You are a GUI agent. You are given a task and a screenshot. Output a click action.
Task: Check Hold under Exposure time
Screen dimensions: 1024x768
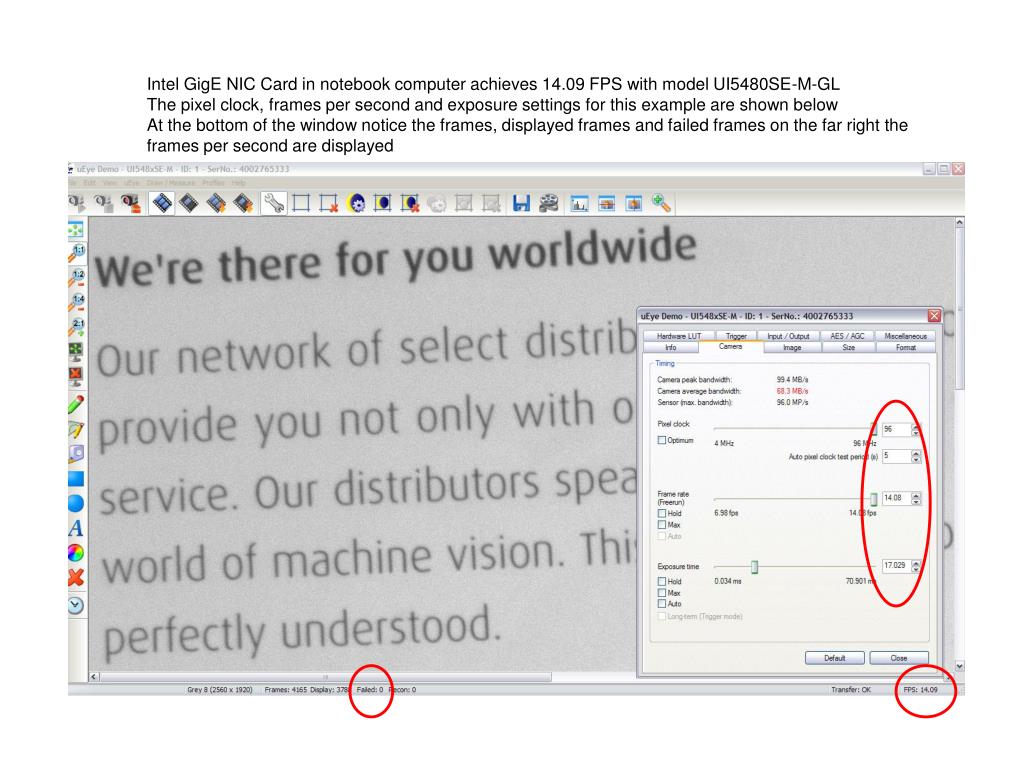pyautogui.click(x=662, y=581)
